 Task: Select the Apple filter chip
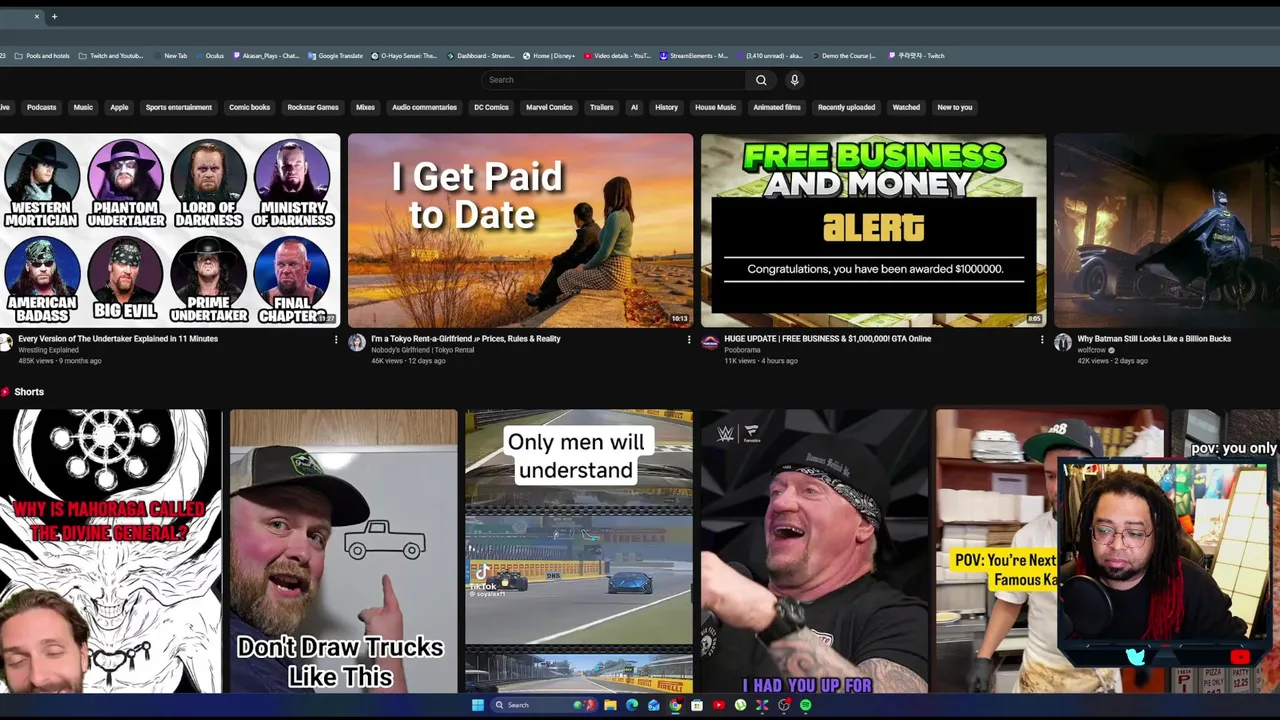point(119,107)
